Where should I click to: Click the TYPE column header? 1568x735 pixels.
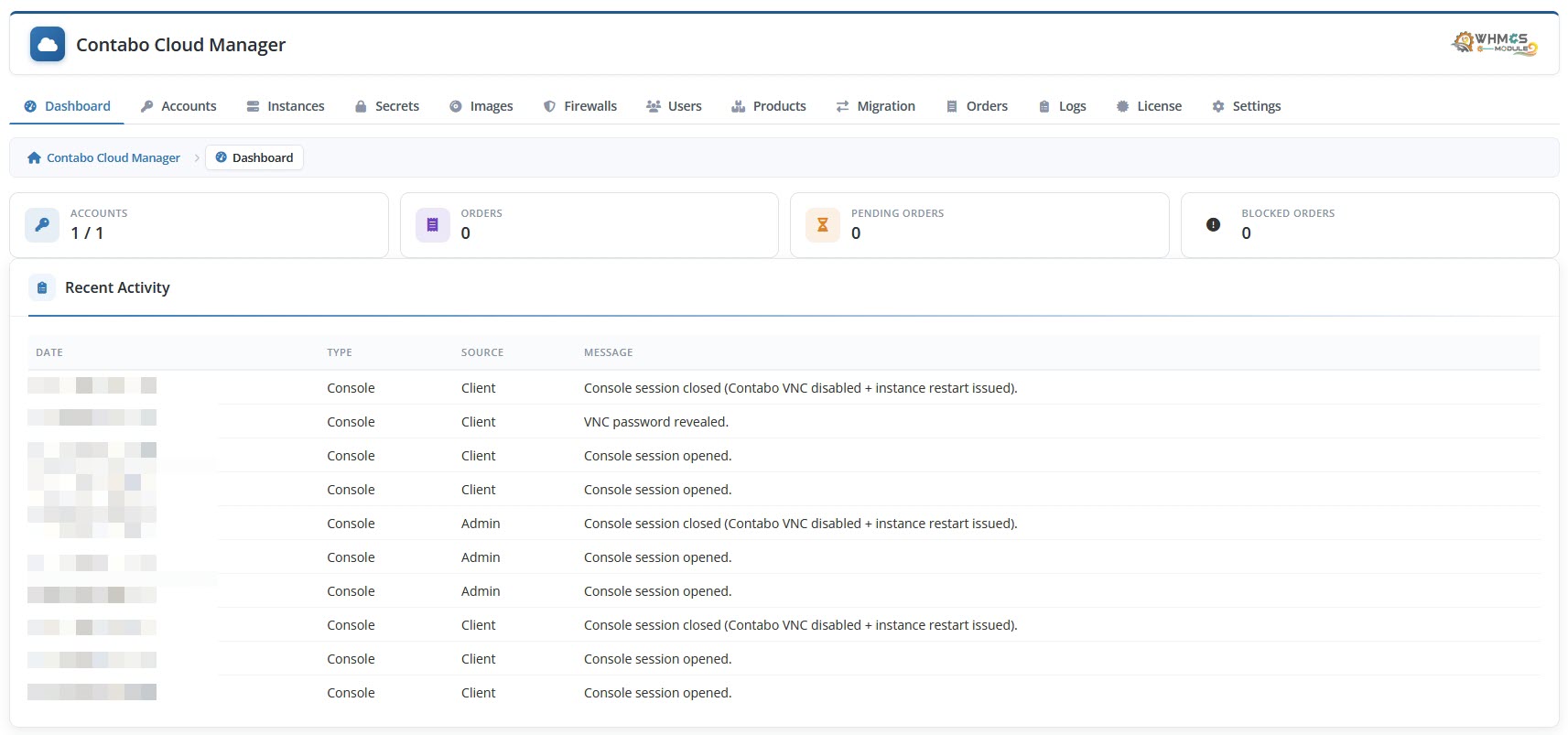[340, 352]
